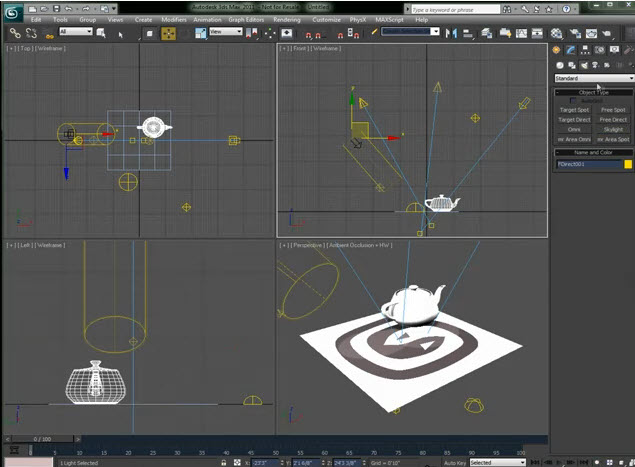Image resolution: width=635 pixels, height=467 pixels.
Task: Click the Select and Manipulate icon
Action: pos(270,34)
